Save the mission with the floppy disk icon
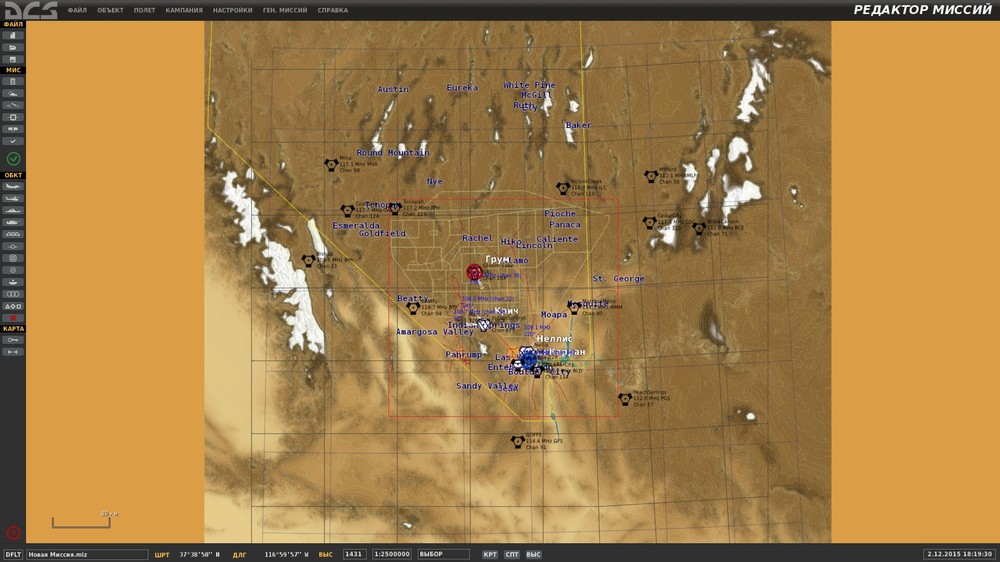 click(x=13, y=59)
